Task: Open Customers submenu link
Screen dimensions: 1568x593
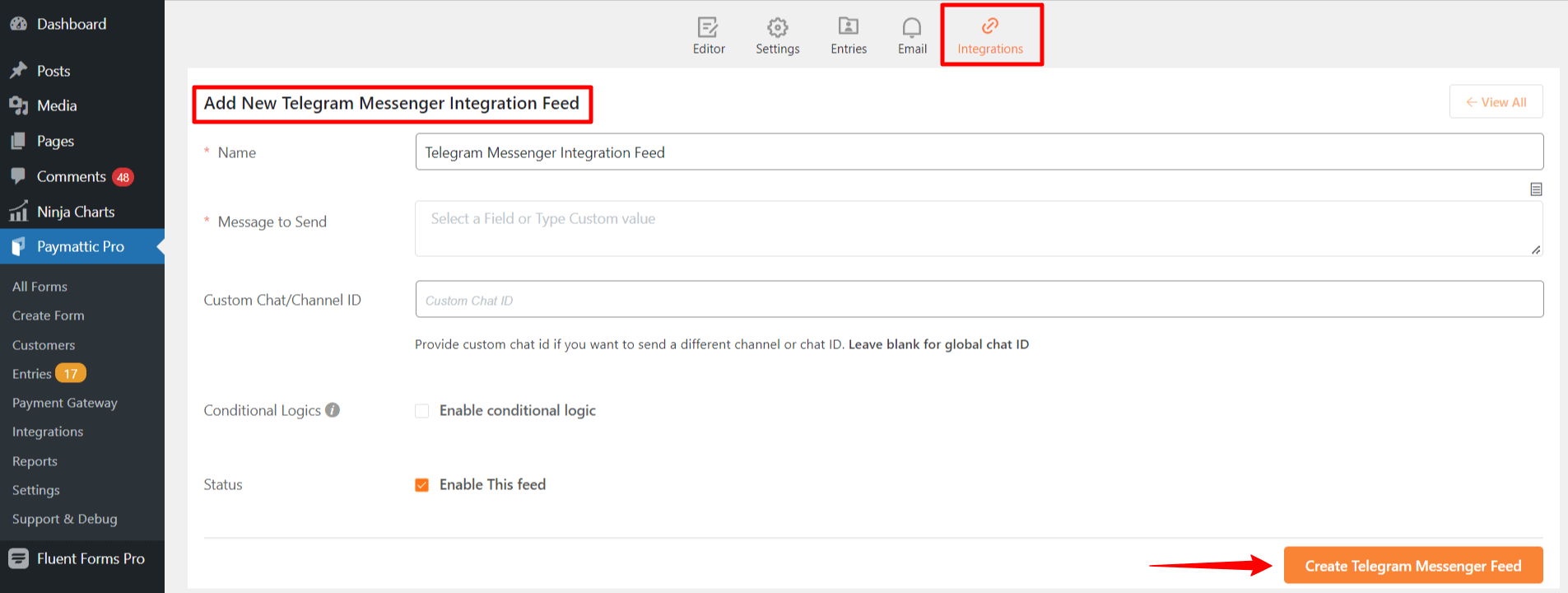Action: pyautogui.click(x=44, y=345)
